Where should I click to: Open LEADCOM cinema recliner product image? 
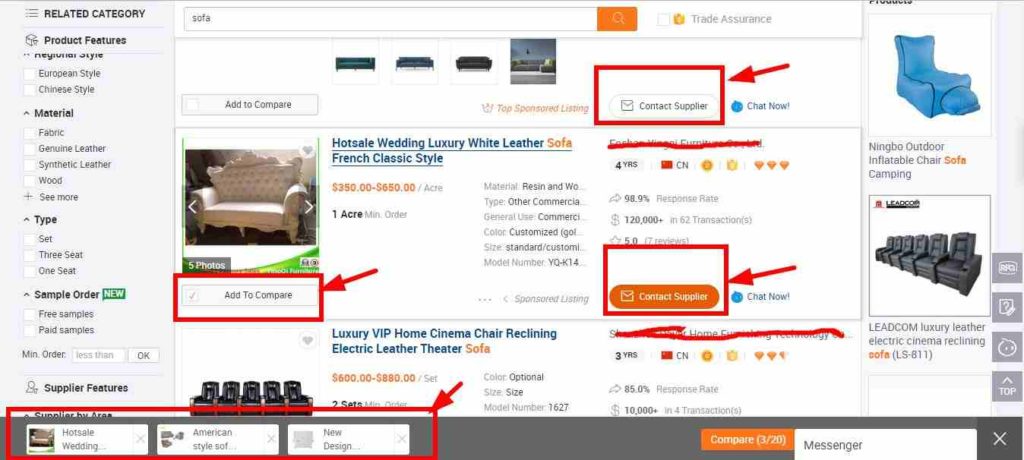929,256
